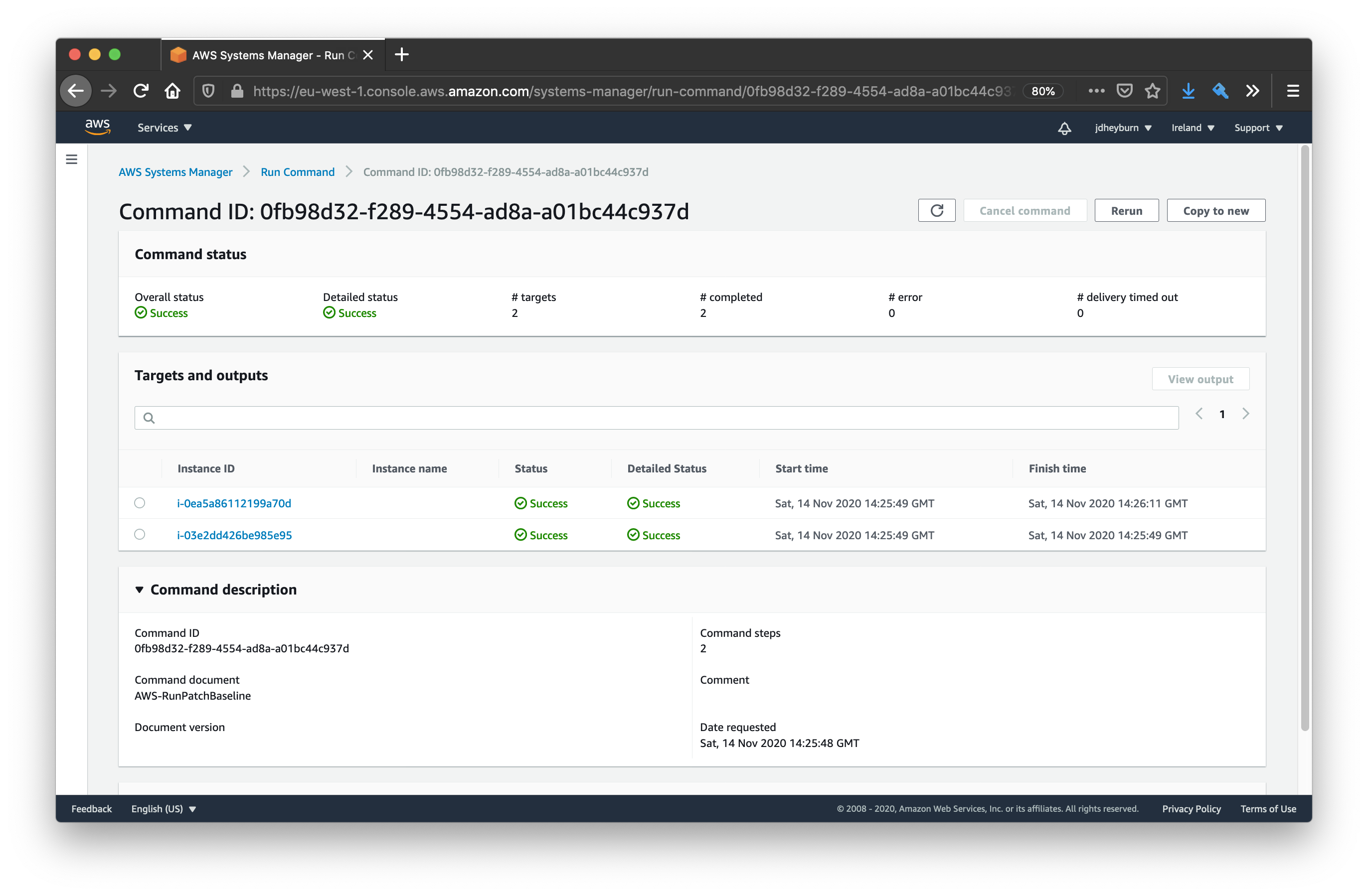Click the browser forward arrow
1368x896 pixels.
[109, 91]
